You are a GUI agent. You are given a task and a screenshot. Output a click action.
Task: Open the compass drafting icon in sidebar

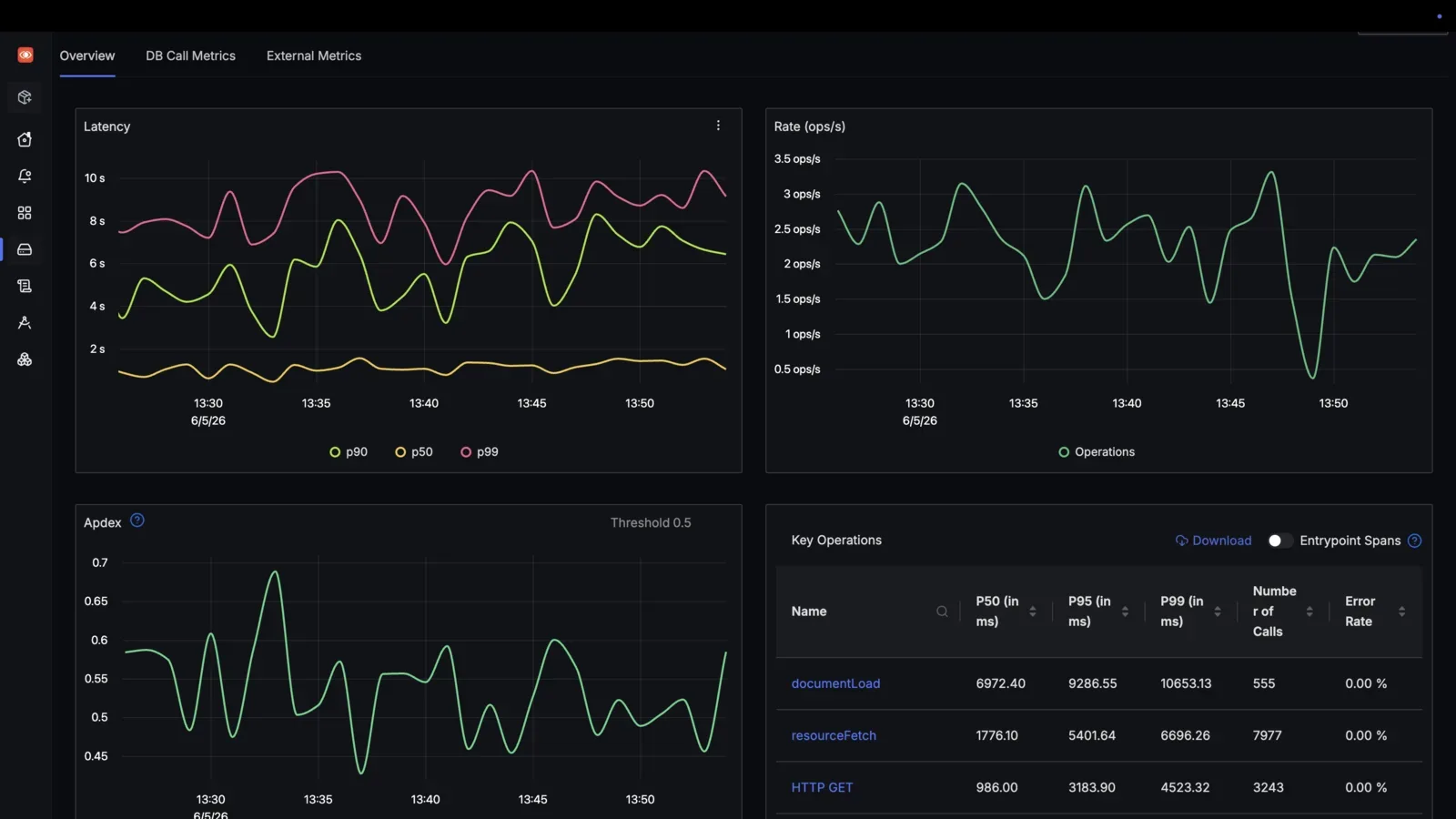click(x=25, y=323)
